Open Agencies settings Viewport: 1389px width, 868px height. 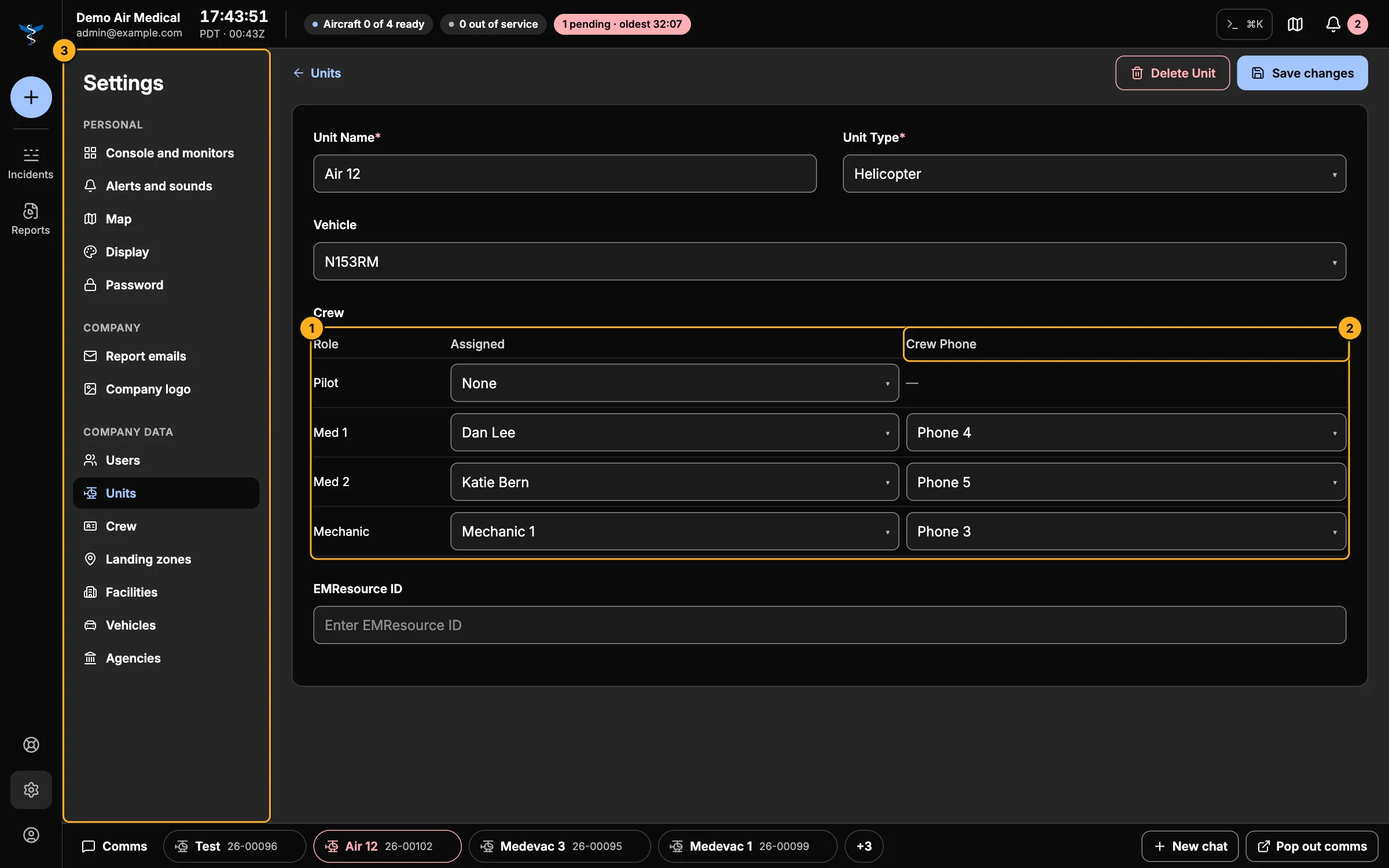[166, 659]
